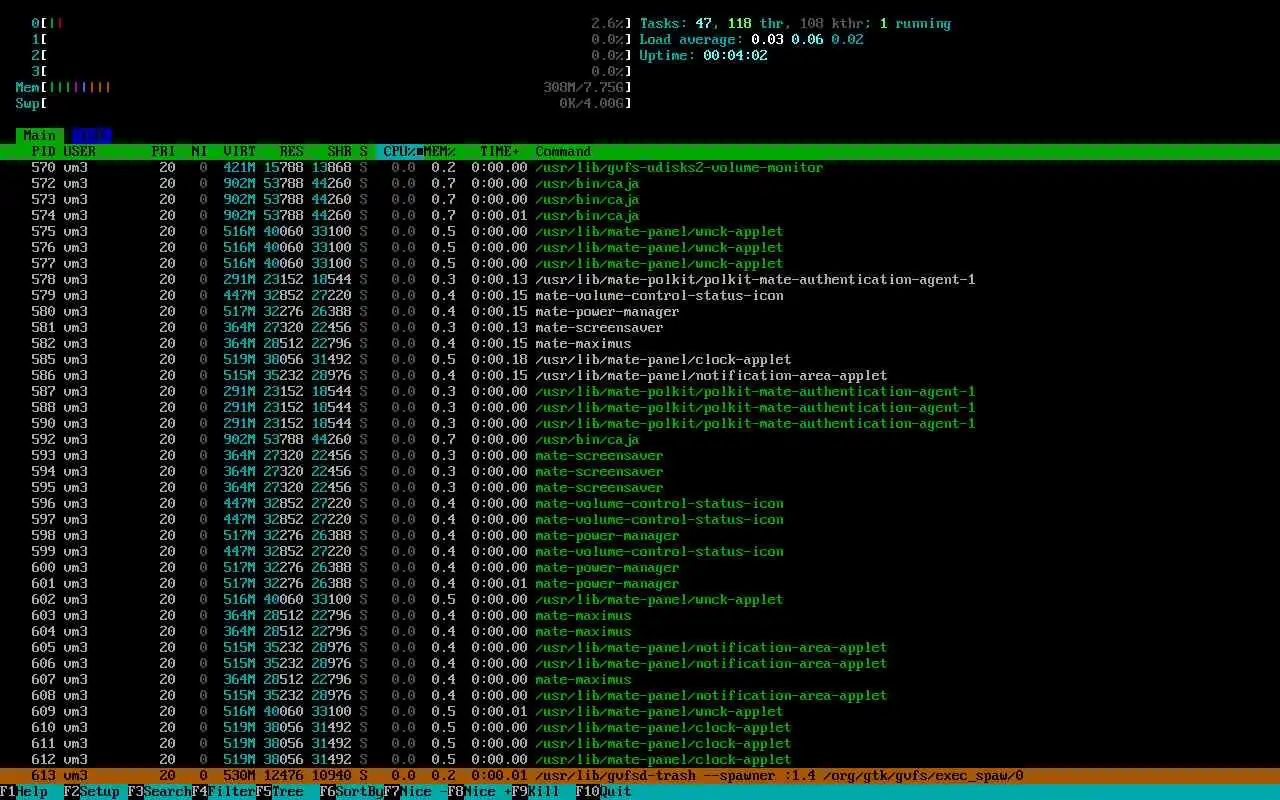Select mate-power-manager row PID 580
Image resolution: width=1280 pixels, height=800 pixels.
tap(640, 312)
